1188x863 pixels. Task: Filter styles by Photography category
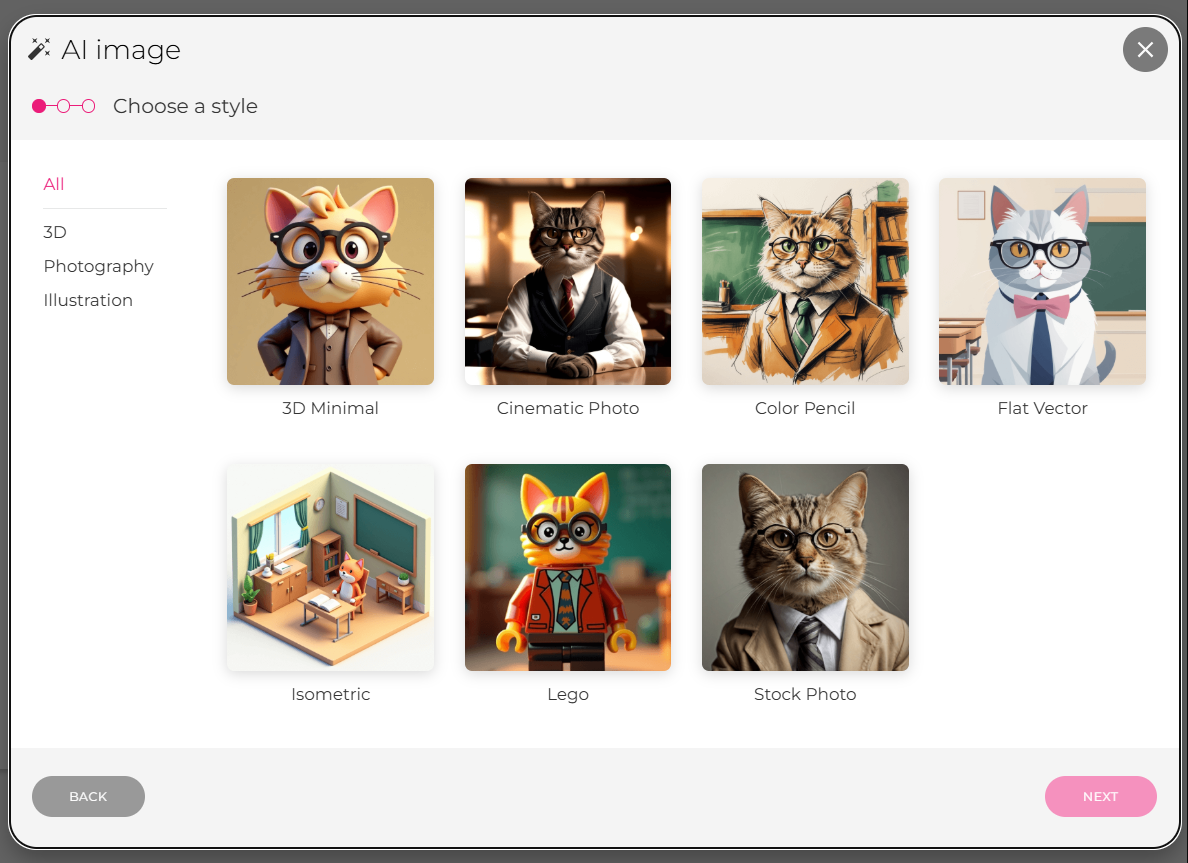pos(98,266)
